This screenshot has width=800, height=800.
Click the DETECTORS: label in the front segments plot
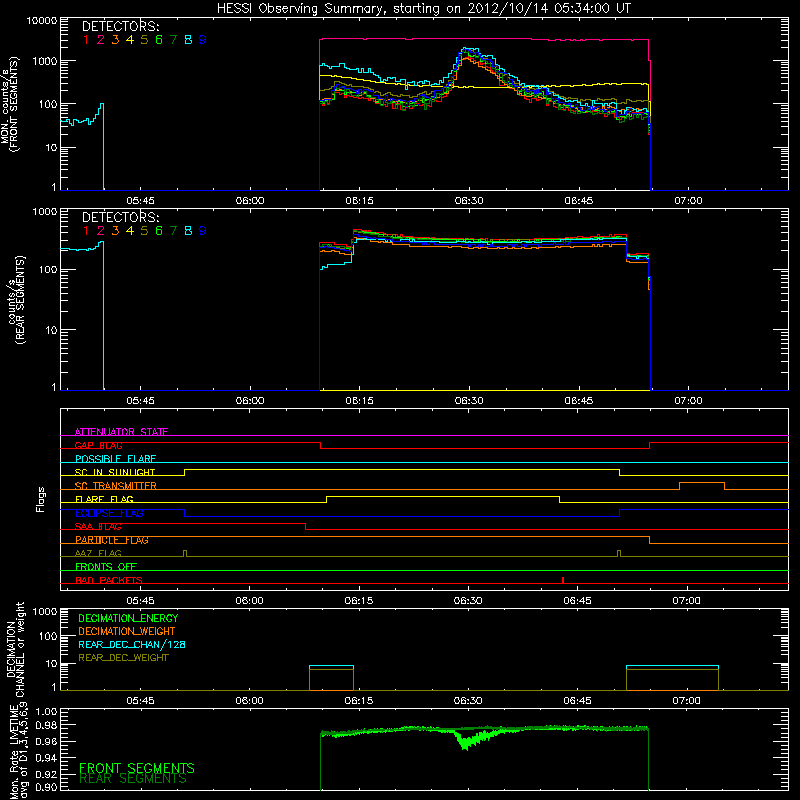[x=120, y=26]
